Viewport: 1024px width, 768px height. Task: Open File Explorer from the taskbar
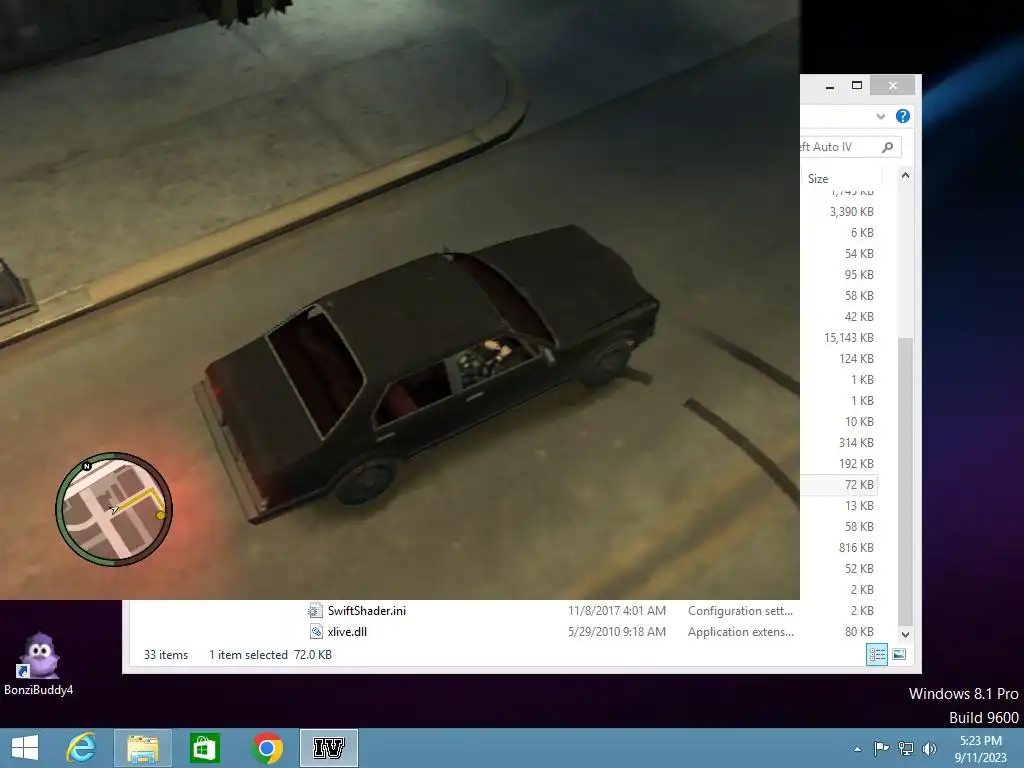(x=143, y=748)
